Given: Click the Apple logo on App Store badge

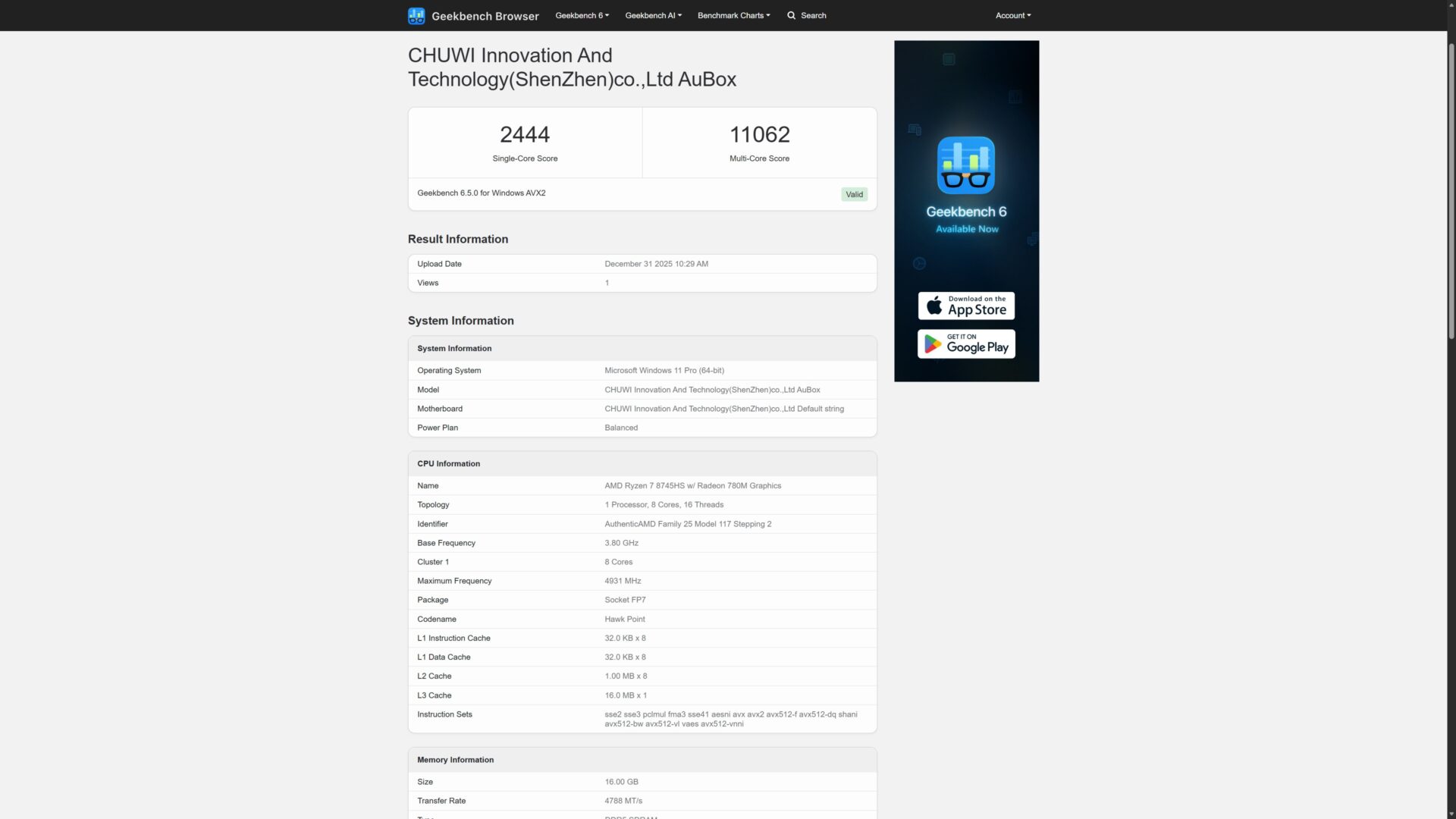Looking at the screenshot, I should click(x=934, y=306).
